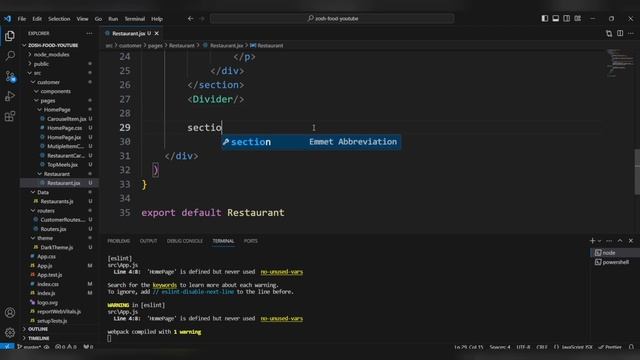
Task: Collapse the customer folder
Action: click(48, 82)
